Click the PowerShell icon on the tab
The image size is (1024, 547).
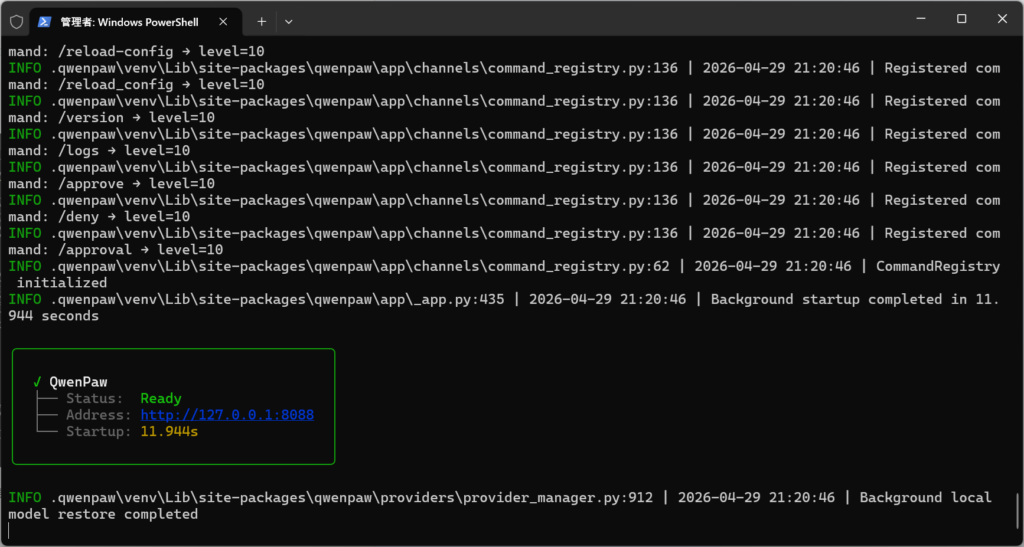(x=44, y=22)
